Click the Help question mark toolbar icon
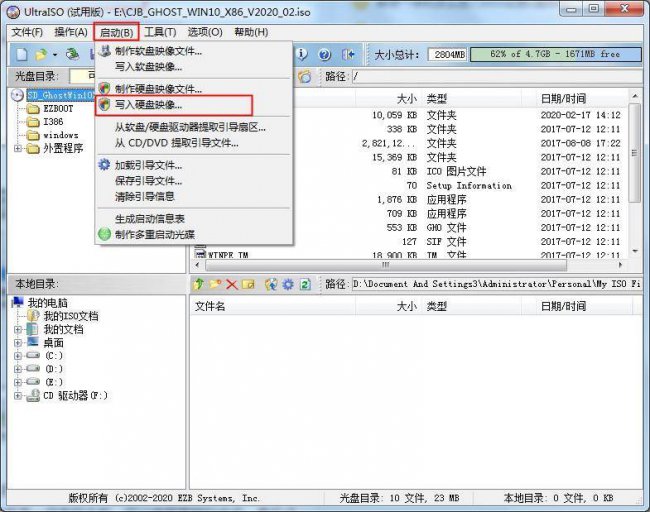 (x=325, y=54)
